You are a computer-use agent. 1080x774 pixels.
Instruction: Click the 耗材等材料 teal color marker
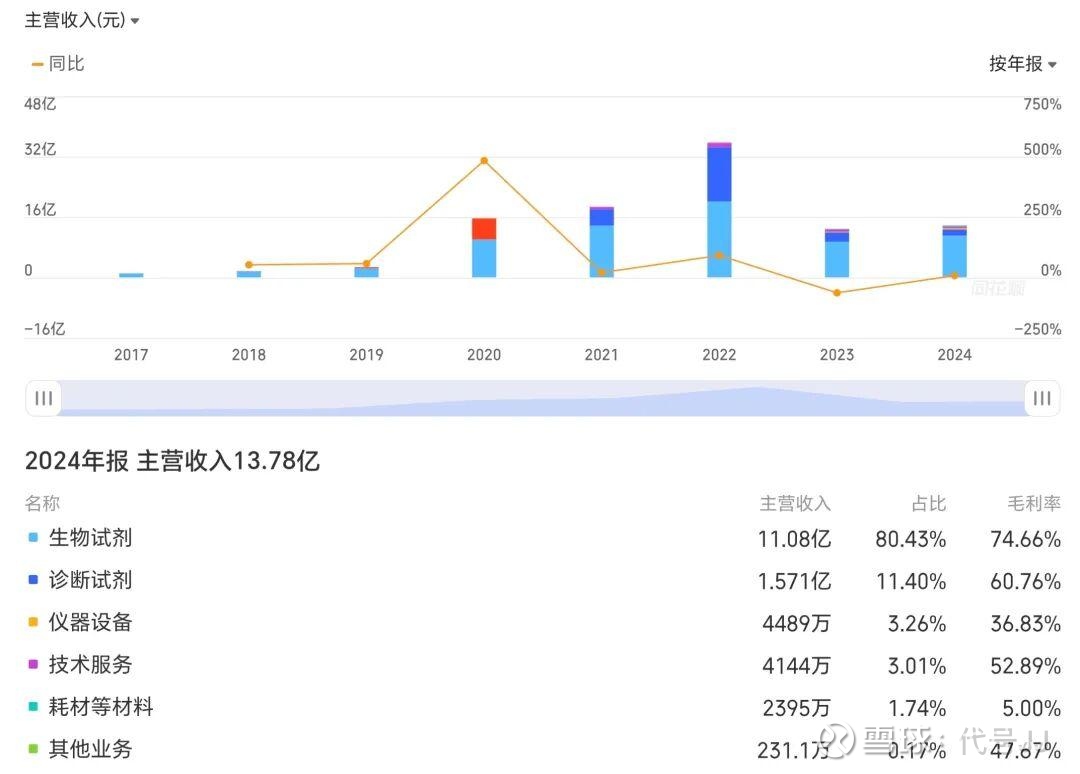coord(33,707)
